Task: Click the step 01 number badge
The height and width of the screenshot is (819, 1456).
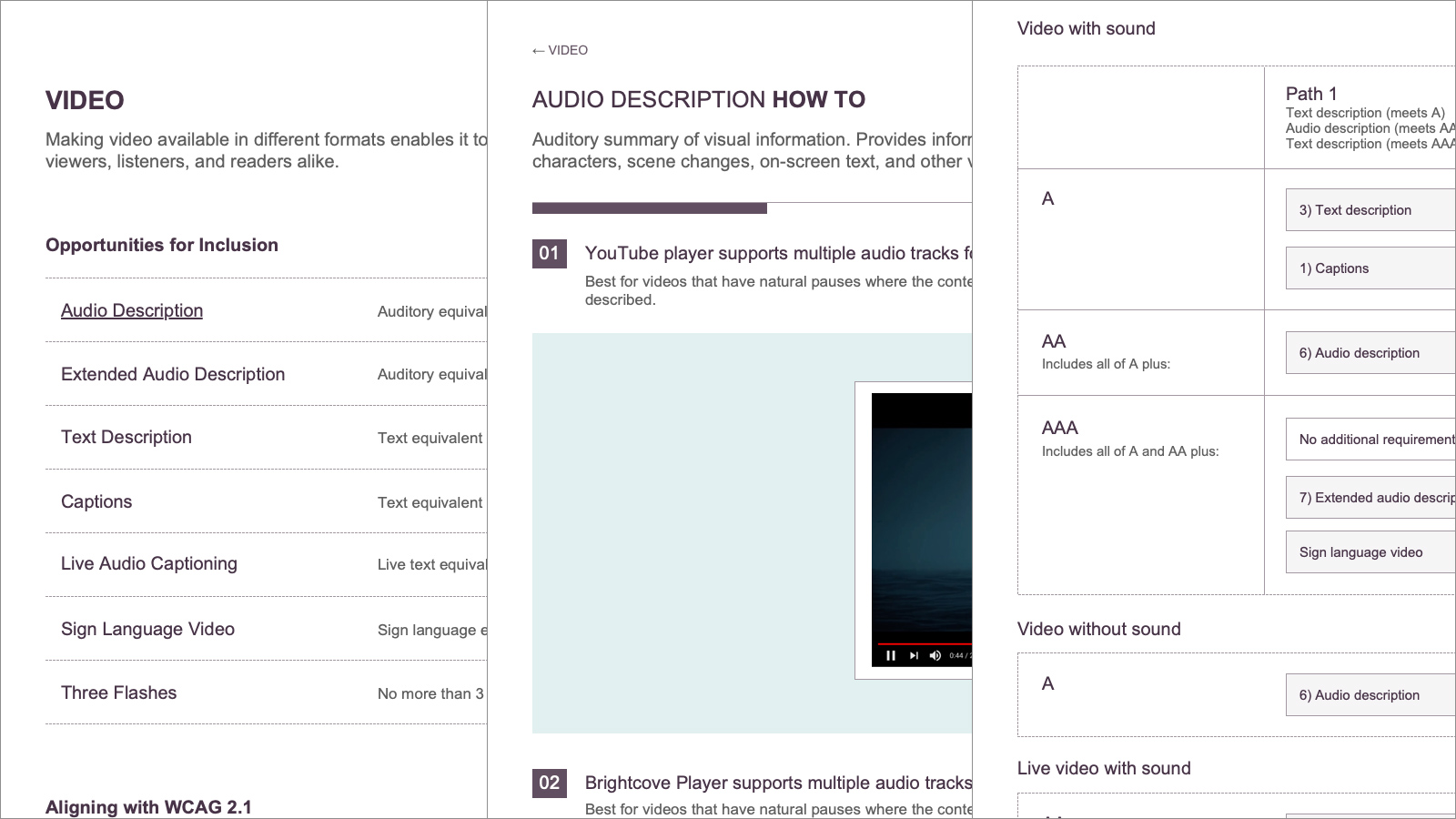Action: point(550,253)
